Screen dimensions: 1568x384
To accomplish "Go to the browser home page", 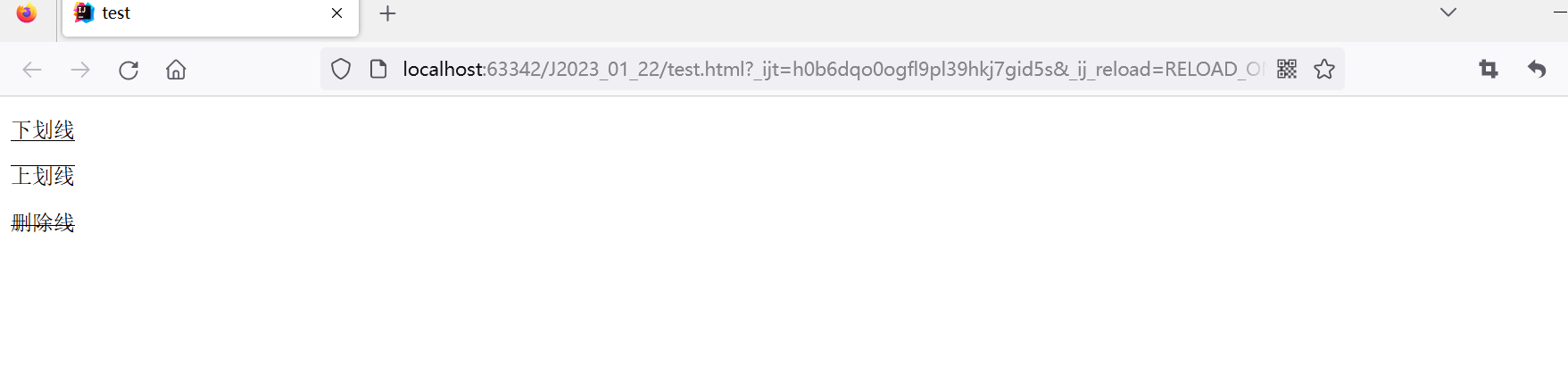I will click(176, 70).
